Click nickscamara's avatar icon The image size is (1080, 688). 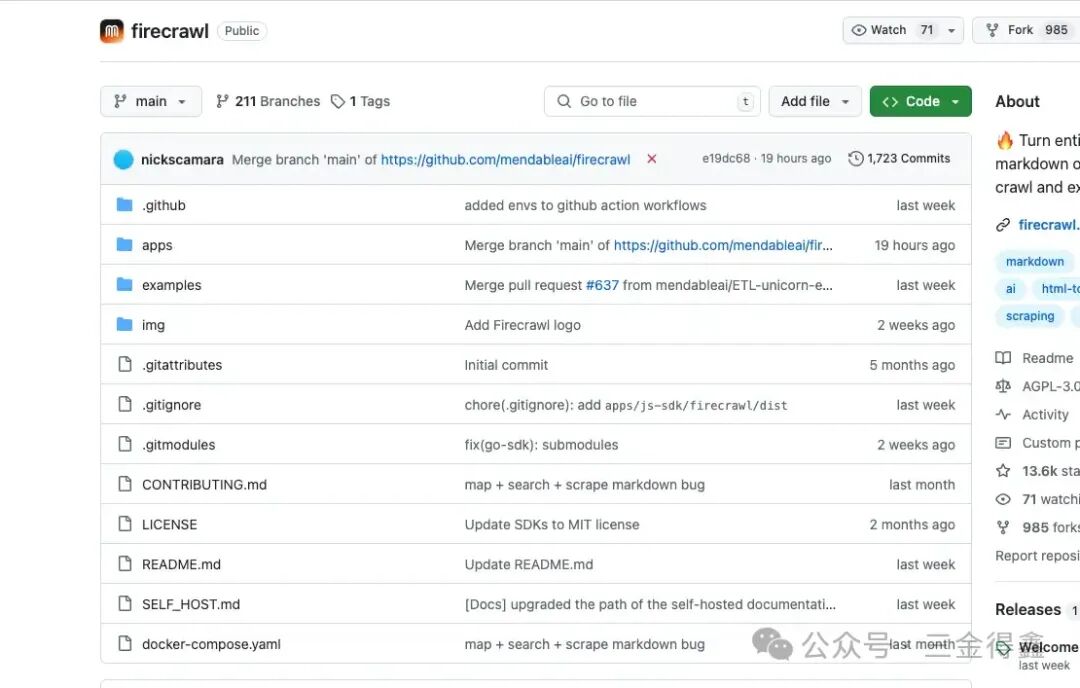point(123,159)
